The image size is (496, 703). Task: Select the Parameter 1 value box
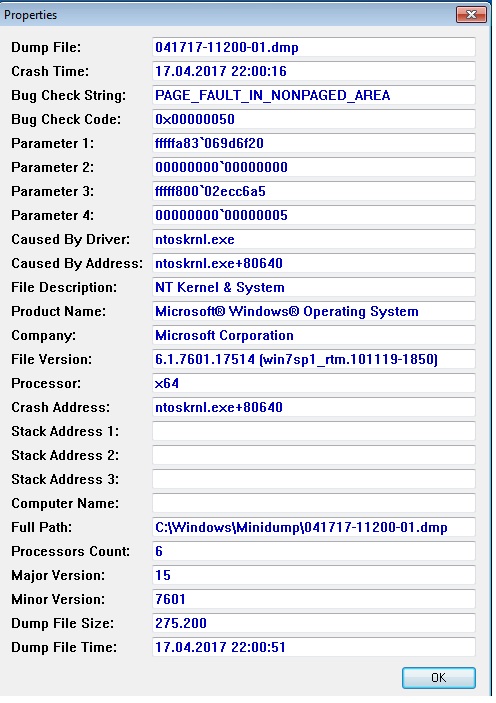click(313, 143)
